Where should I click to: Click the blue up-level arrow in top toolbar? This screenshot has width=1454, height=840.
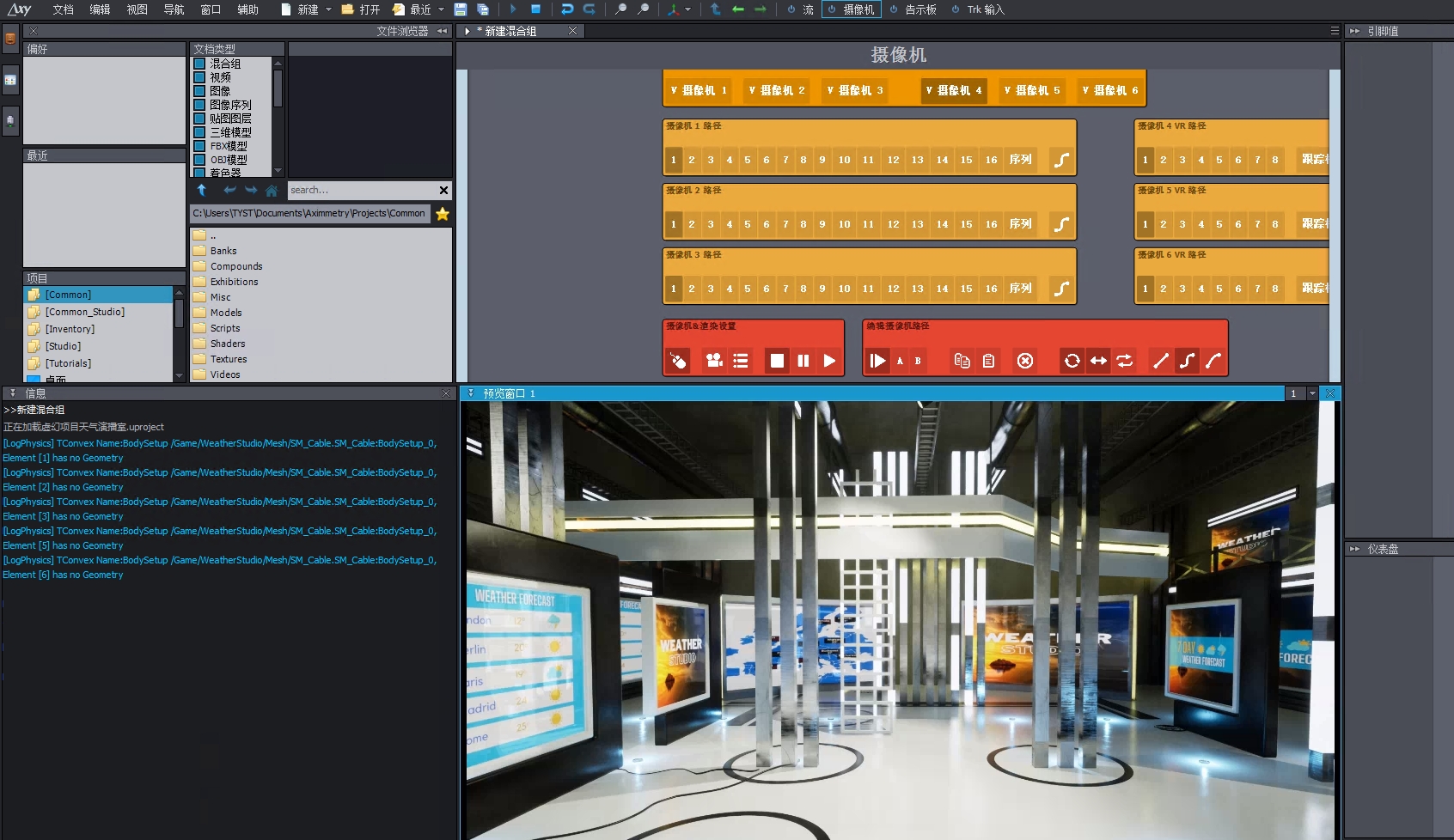(715, 9)
